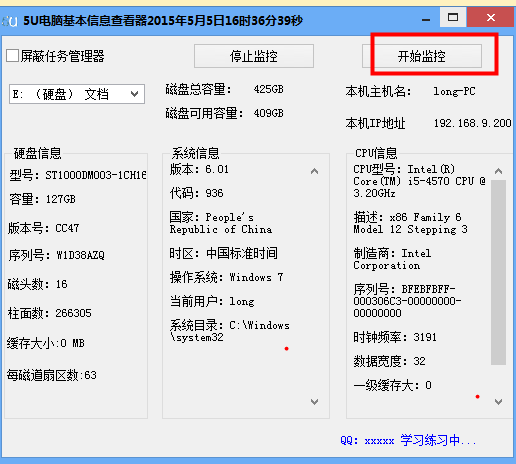Click the 硬盘信息 group title
516x464 pixels.
(x=37, y=153)
